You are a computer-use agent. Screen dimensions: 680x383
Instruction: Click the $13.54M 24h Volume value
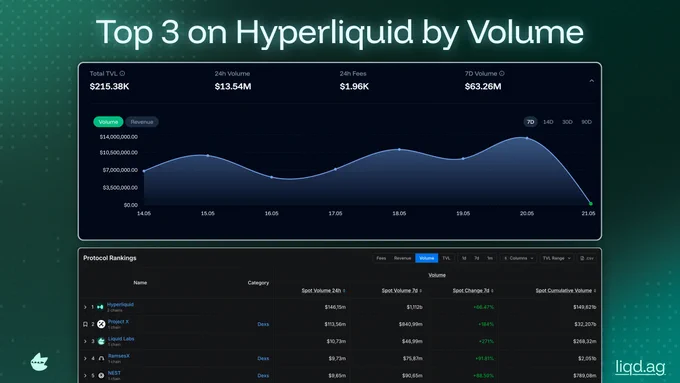233,86
